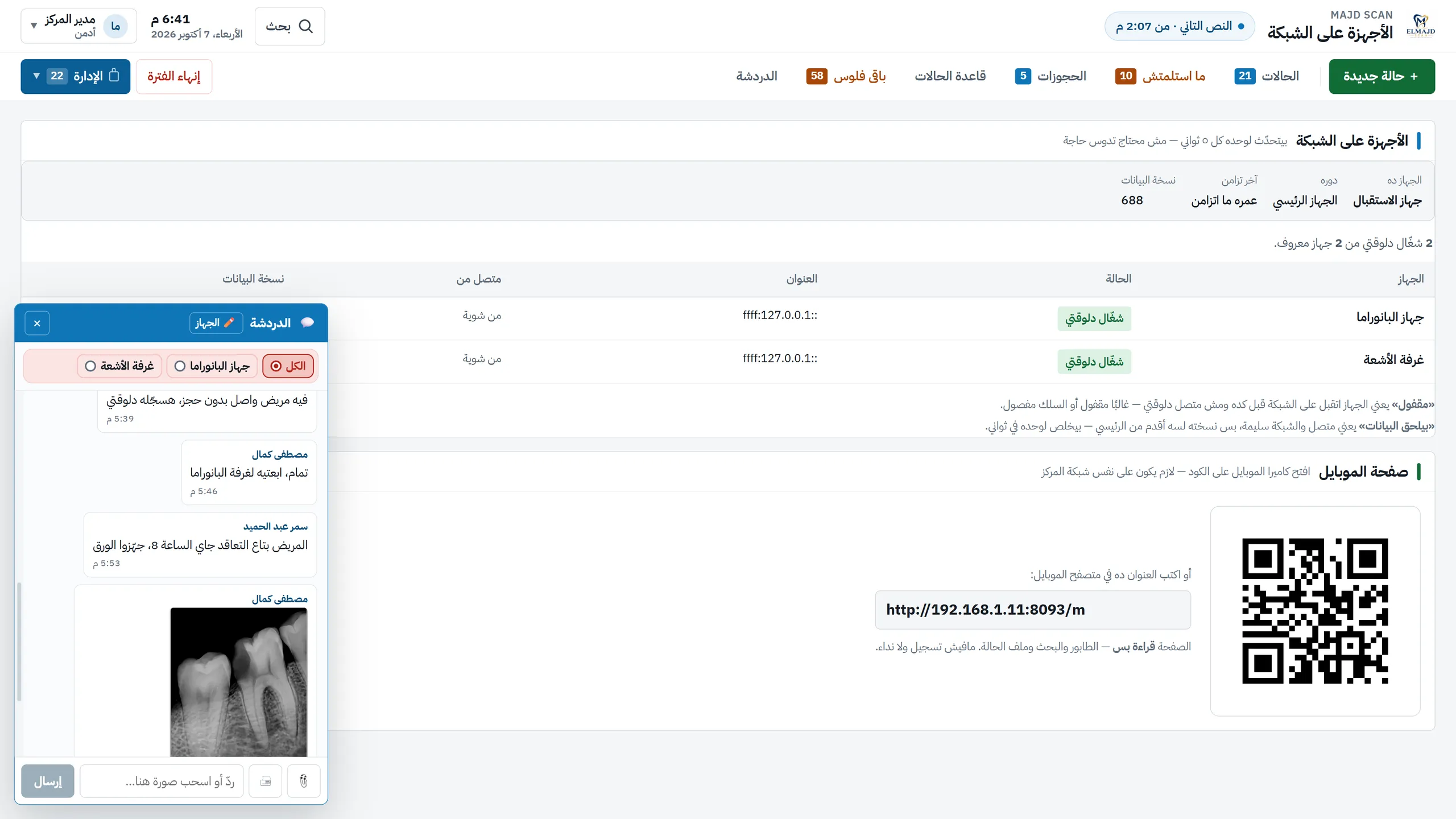Open the باقي فلوس tab
Viewport: 1456px width, 819px height.
pyautogui.click(x=846, y=76)
